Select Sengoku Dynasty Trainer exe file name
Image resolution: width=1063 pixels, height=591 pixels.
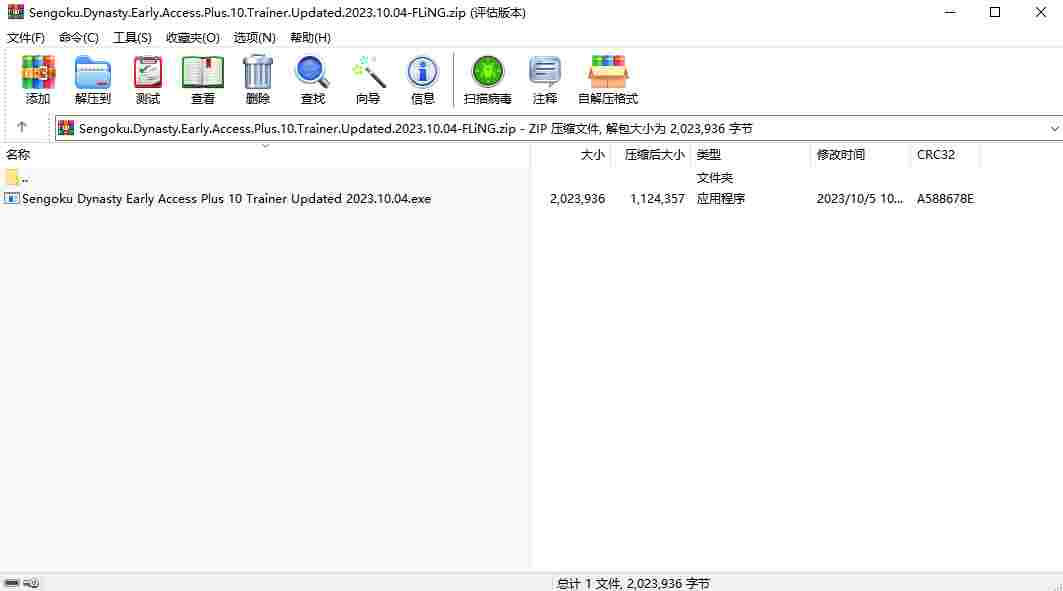click(226, 199)
